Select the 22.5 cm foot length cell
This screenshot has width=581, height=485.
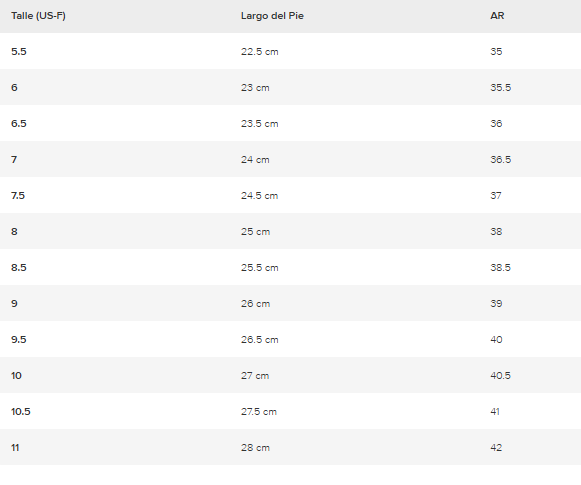click(x=259, y=52)
